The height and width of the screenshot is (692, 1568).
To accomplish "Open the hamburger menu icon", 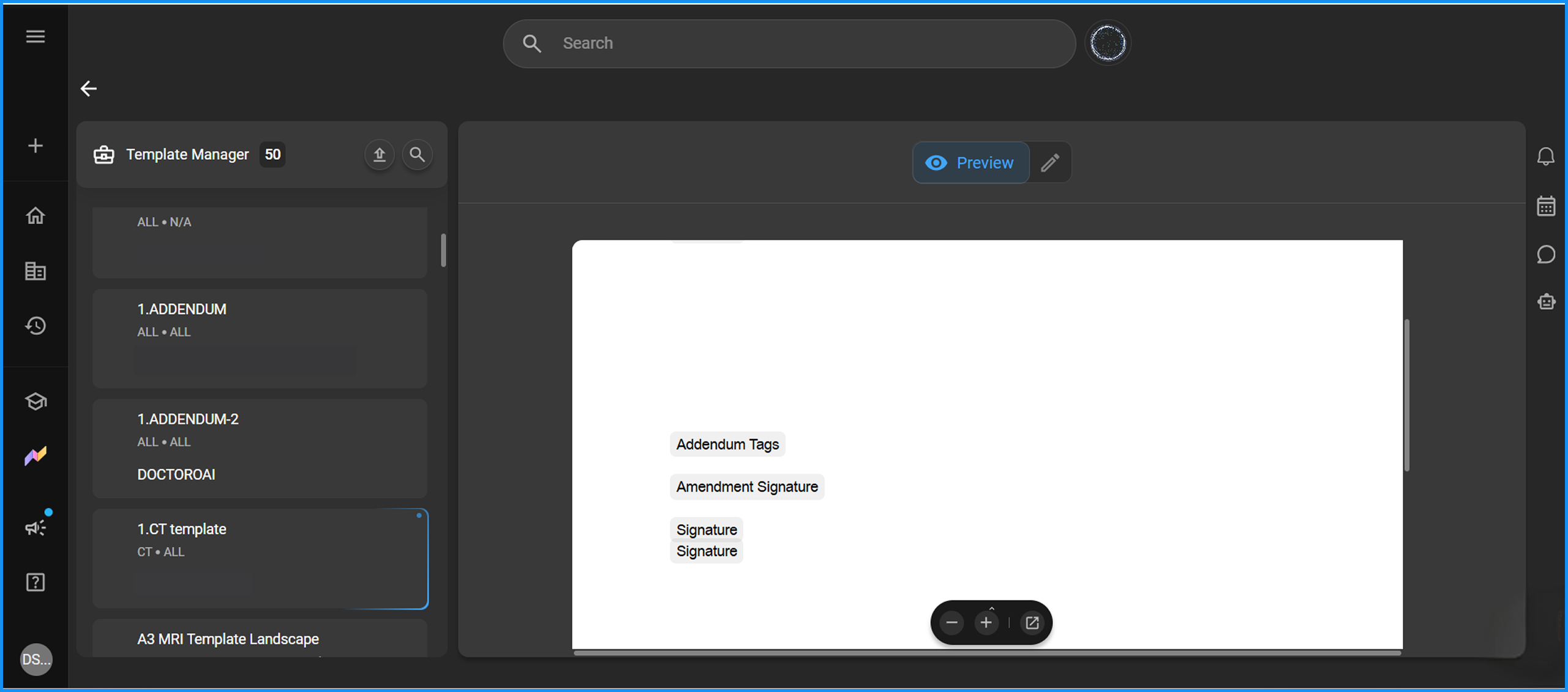I will pyautogui.click(x=36, y=37).
